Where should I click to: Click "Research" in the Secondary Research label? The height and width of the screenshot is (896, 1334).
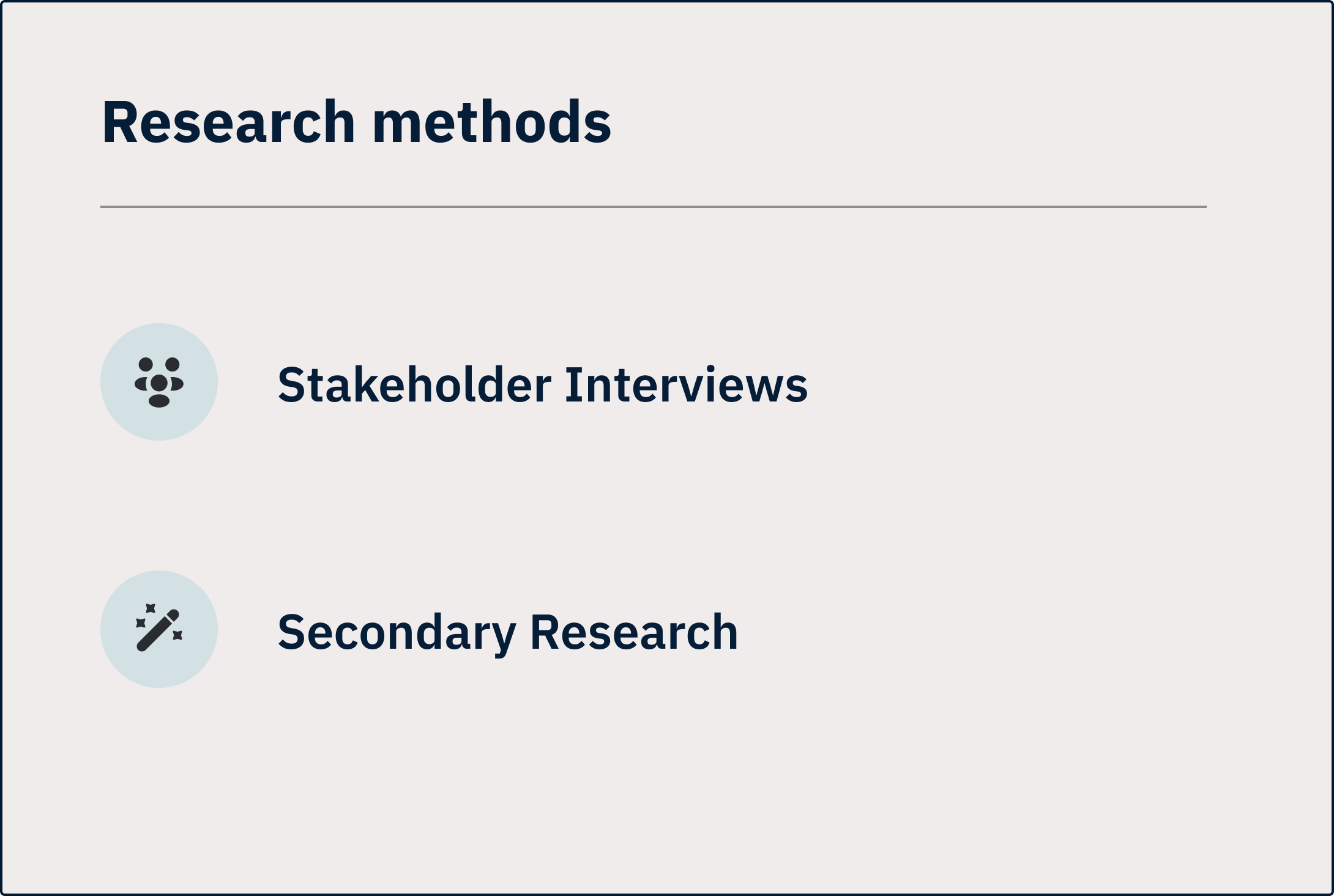coord(634,632)
